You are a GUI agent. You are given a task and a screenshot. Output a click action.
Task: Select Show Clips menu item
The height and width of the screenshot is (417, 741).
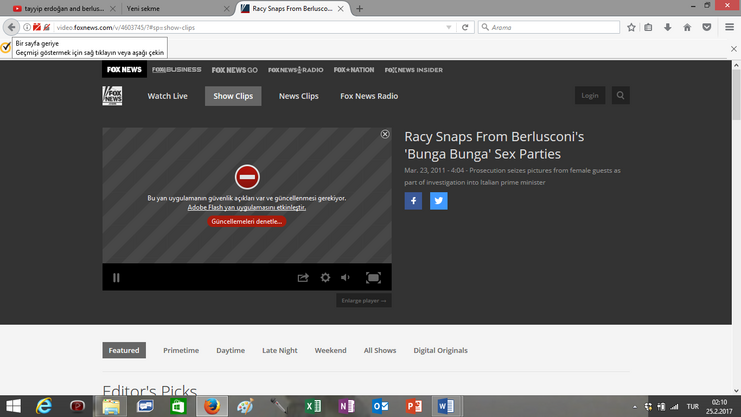(233, 96)
